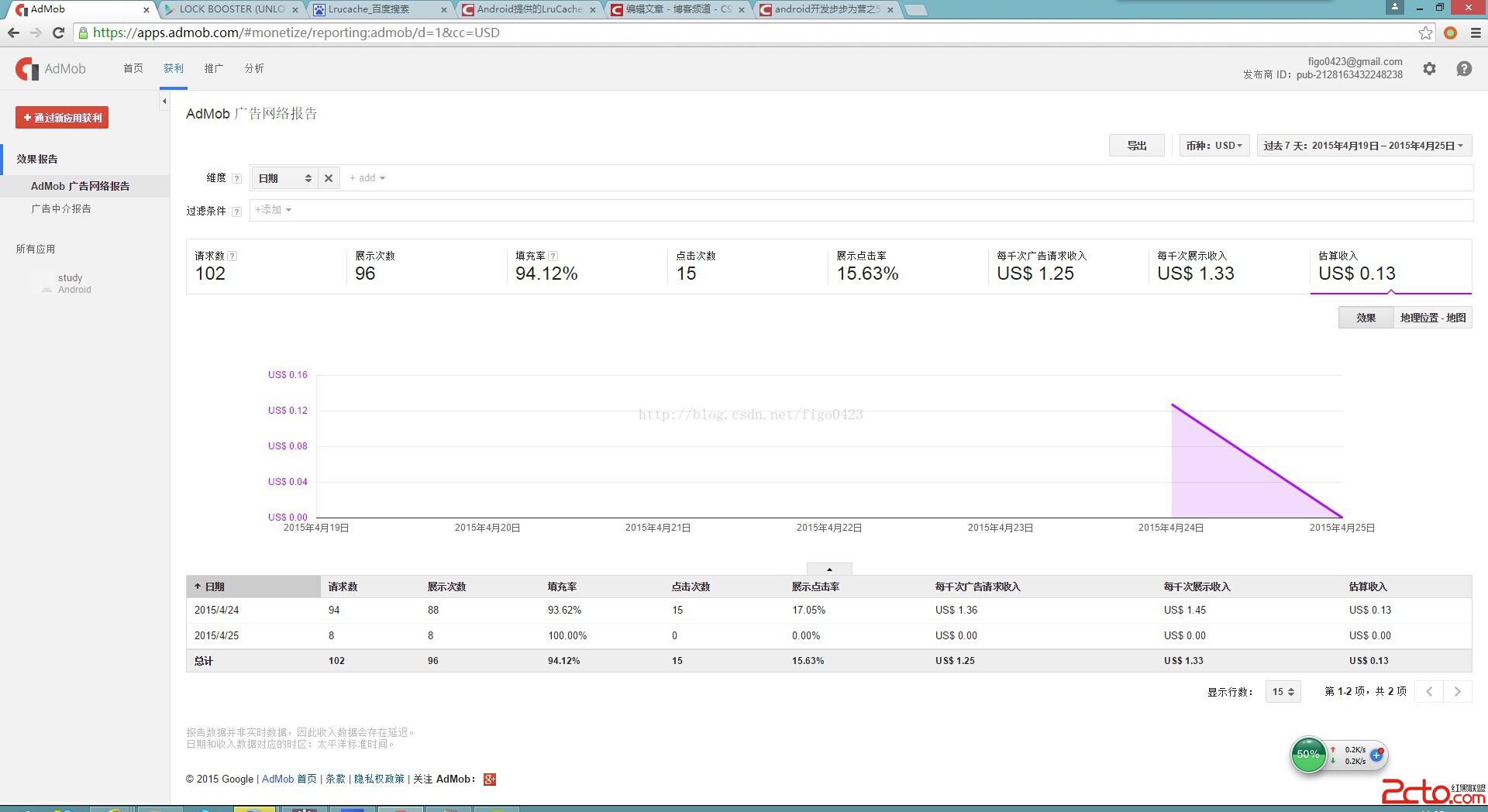Sort table by 请求数 column header
This screenshot has height=812, width=1488.
[343, 587]
